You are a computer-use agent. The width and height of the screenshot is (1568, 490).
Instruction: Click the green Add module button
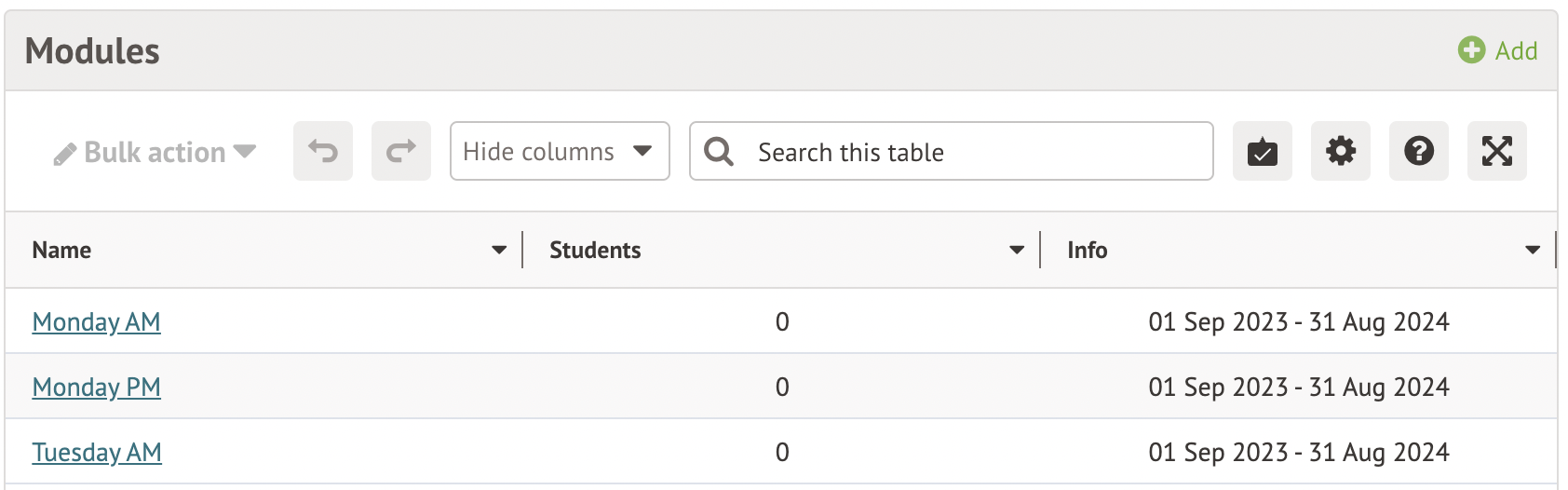point(1498,50)
